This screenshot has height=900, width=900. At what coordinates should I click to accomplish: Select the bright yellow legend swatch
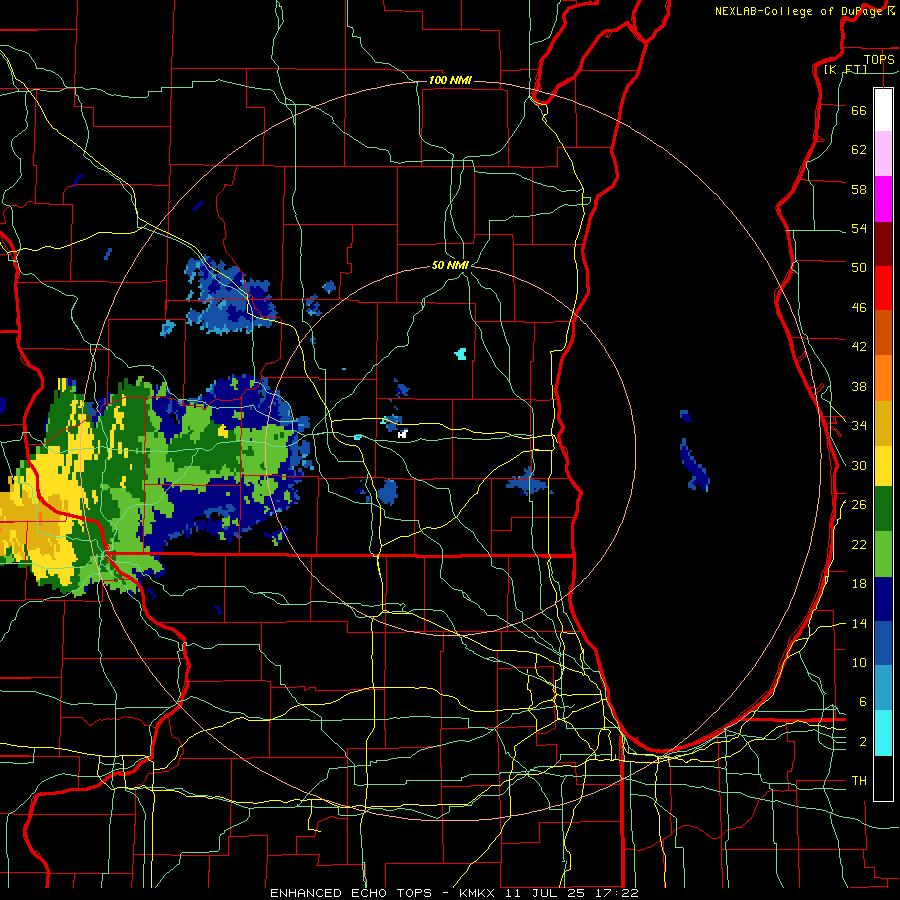click(883, 465)
